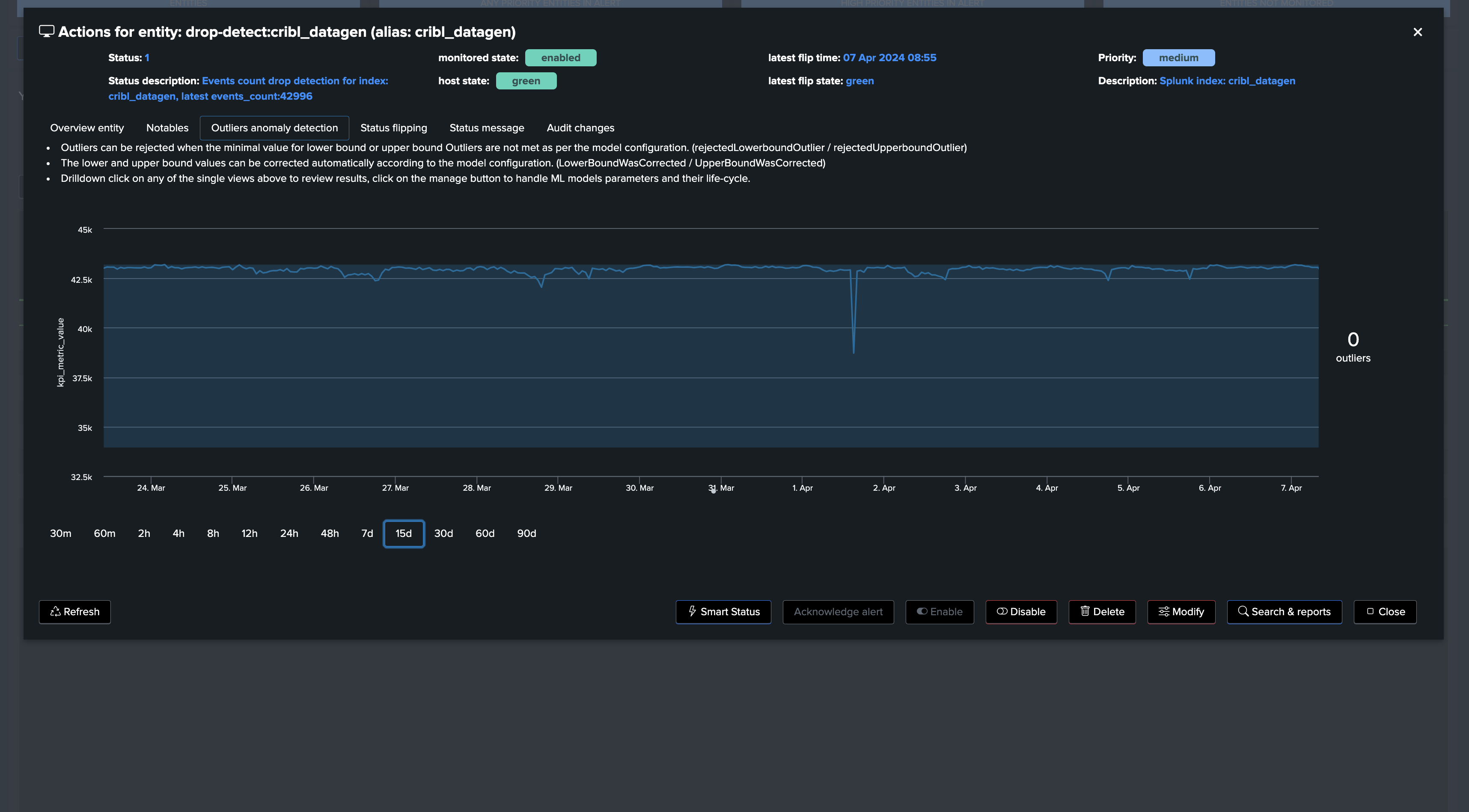Click the monitor icon beside entity title

click(46, 31)
